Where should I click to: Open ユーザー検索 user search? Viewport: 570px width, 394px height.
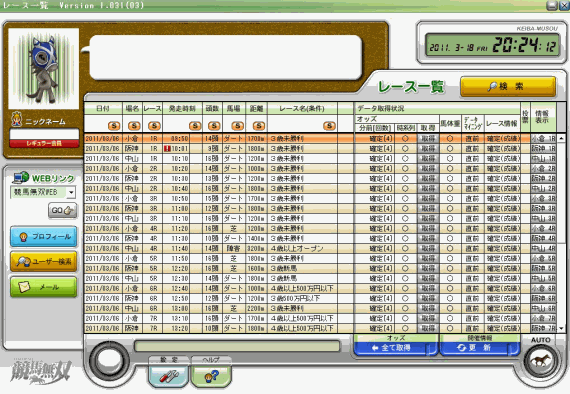point(44,262)
